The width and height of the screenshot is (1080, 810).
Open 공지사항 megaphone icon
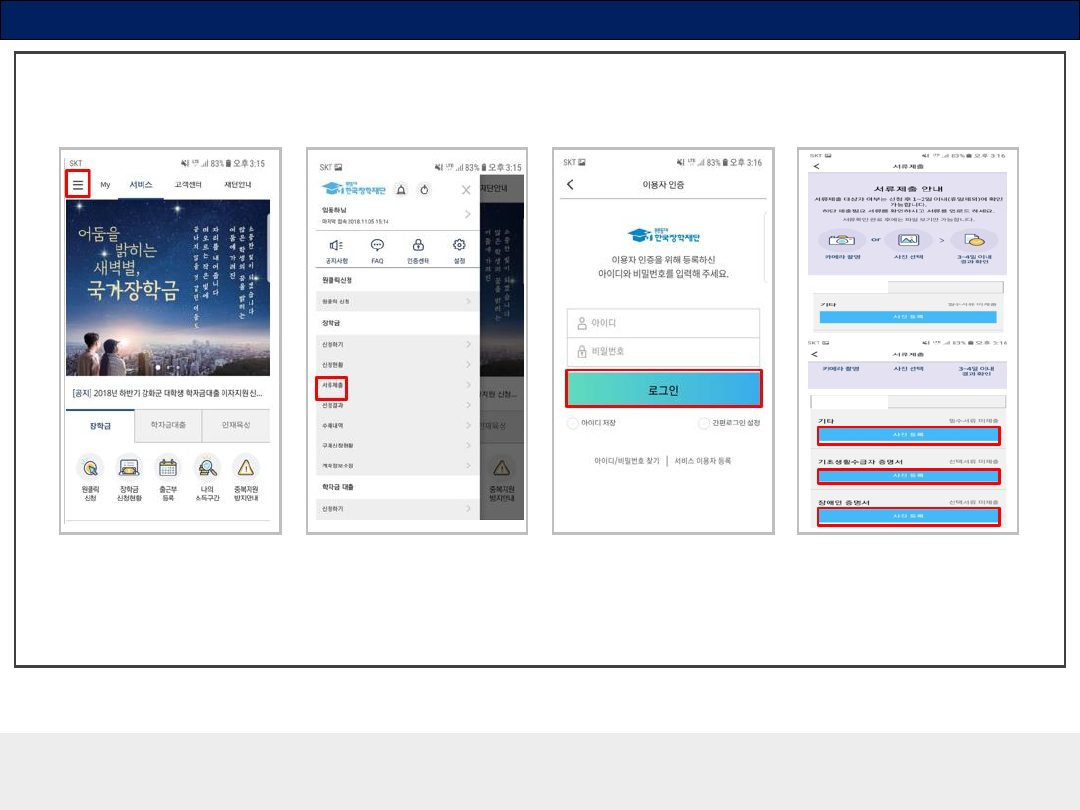[336, 246]
